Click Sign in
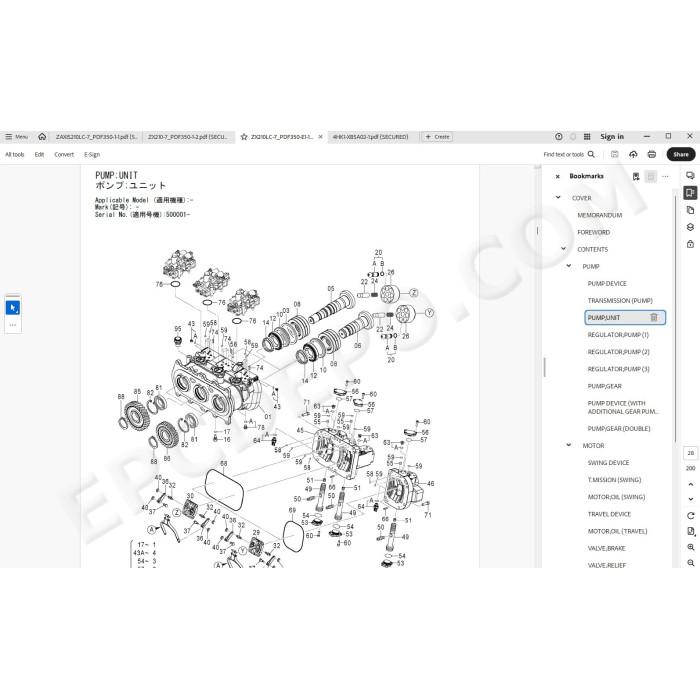The height and width of the screenshot is (700, 700). [612, 137]
